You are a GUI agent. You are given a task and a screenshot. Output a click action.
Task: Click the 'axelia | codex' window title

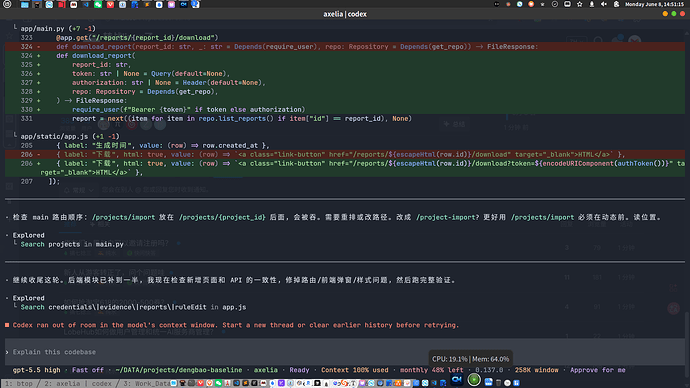tap(345, 14)
